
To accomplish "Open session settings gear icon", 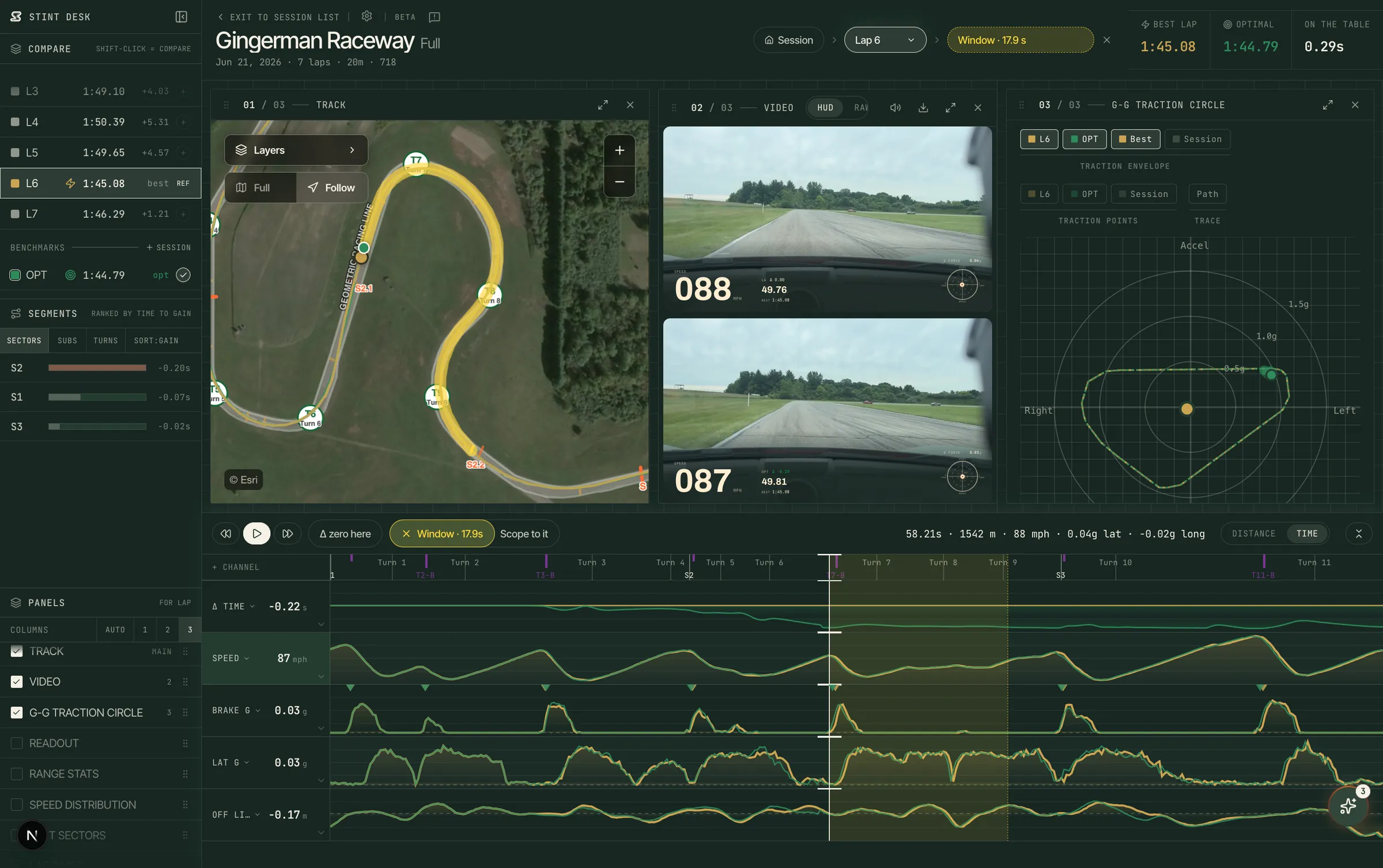I will coord(366,16).
